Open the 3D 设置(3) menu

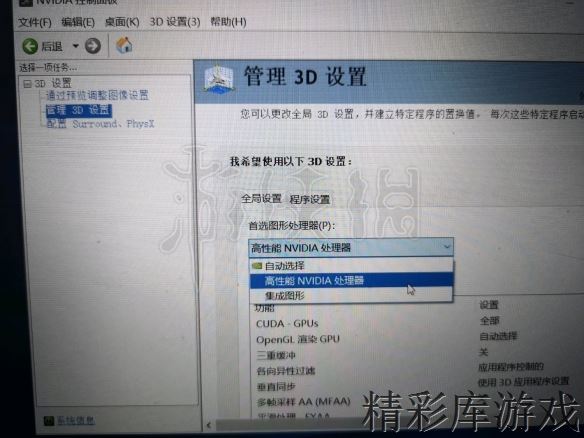pyautogui.click(x=175, y=22)
